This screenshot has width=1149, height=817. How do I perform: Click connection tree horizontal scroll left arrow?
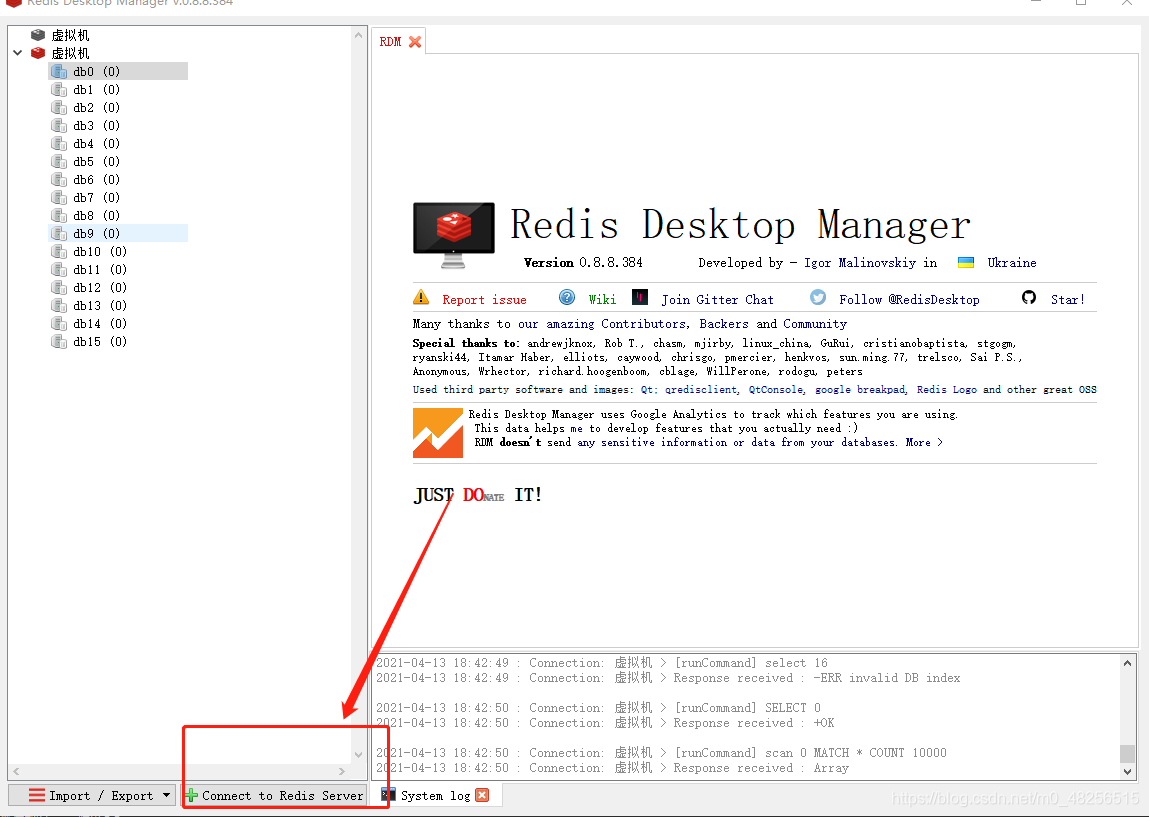(x=16, y=772)
